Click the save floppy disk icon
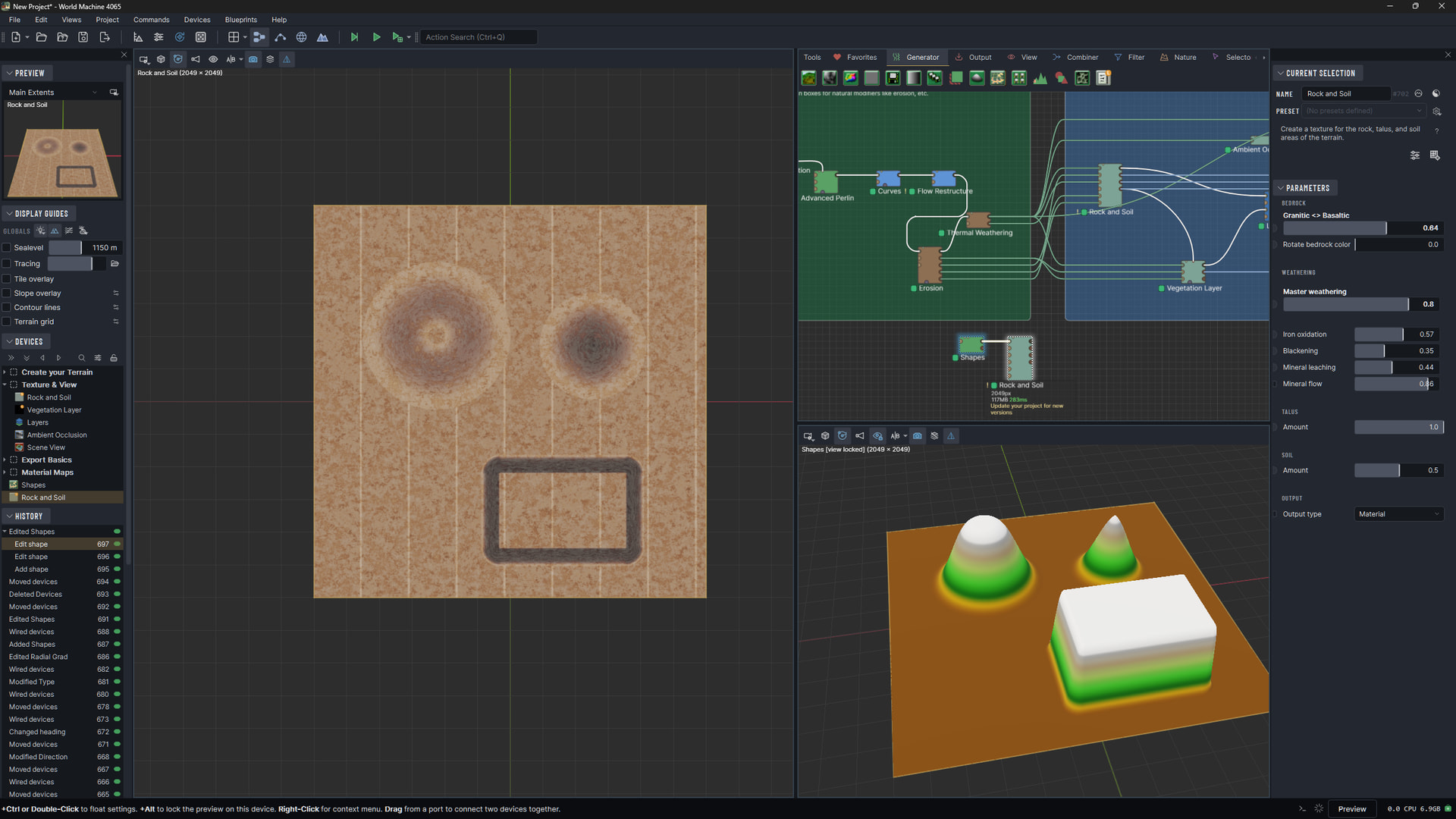The image size is (1456, 819). pos(83,37)
